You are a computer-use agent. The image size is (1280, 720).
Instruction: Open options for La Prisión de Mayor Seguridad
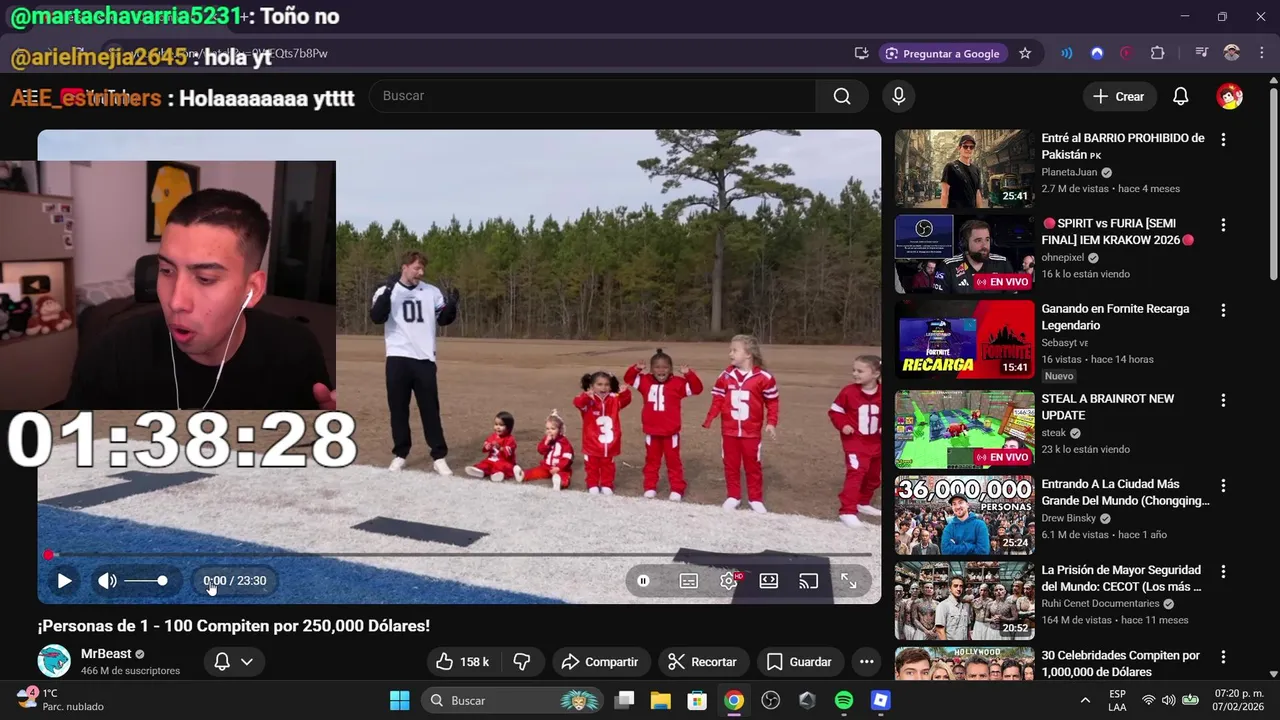[1223, 571]
